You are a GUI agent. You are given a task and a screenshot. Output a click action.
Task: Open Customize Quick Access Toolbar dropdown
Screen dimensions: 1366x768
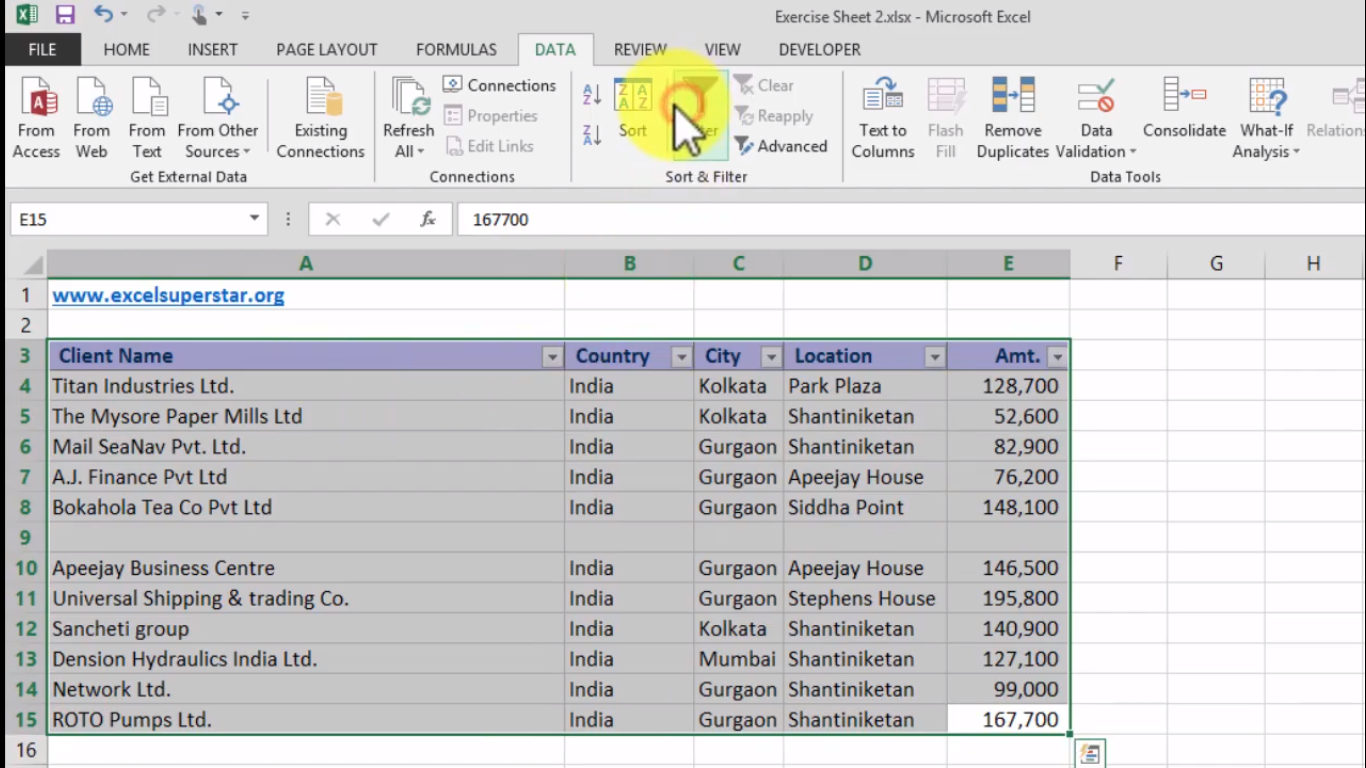click(x=245, y=16)
